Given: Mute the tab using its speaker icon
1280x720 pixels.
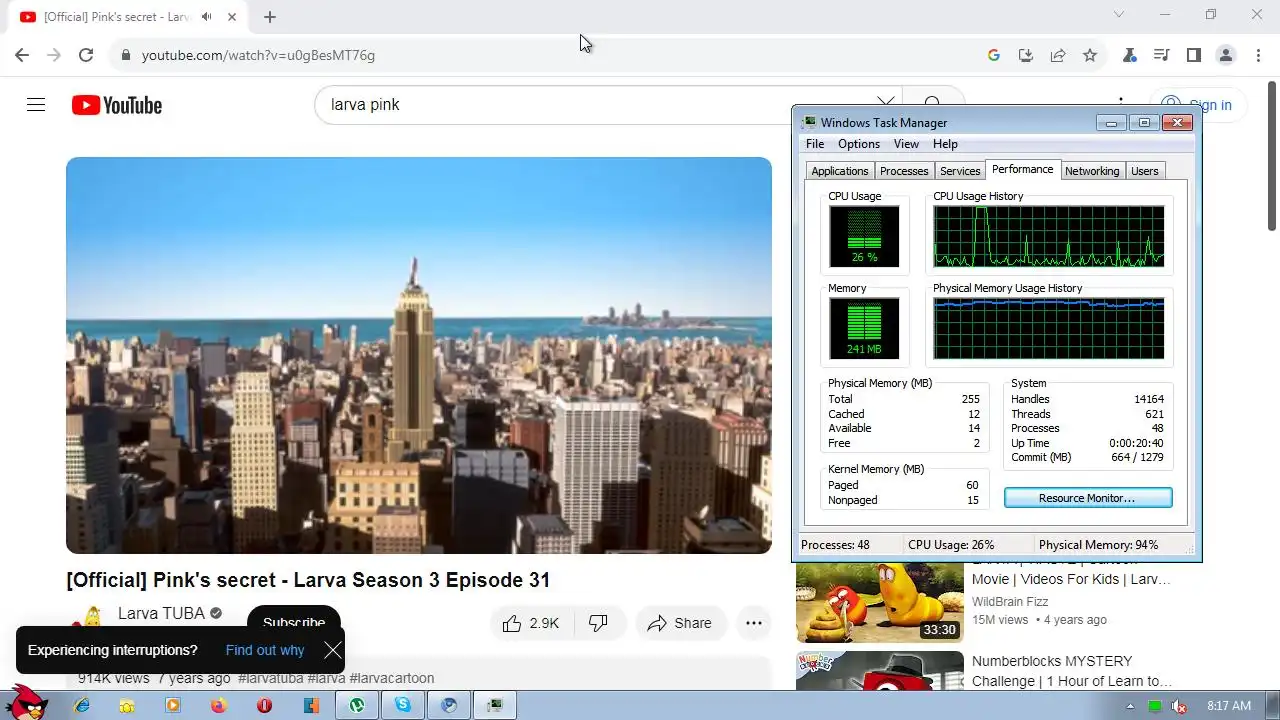Looking at the screenshot, I should coord(206,17).
